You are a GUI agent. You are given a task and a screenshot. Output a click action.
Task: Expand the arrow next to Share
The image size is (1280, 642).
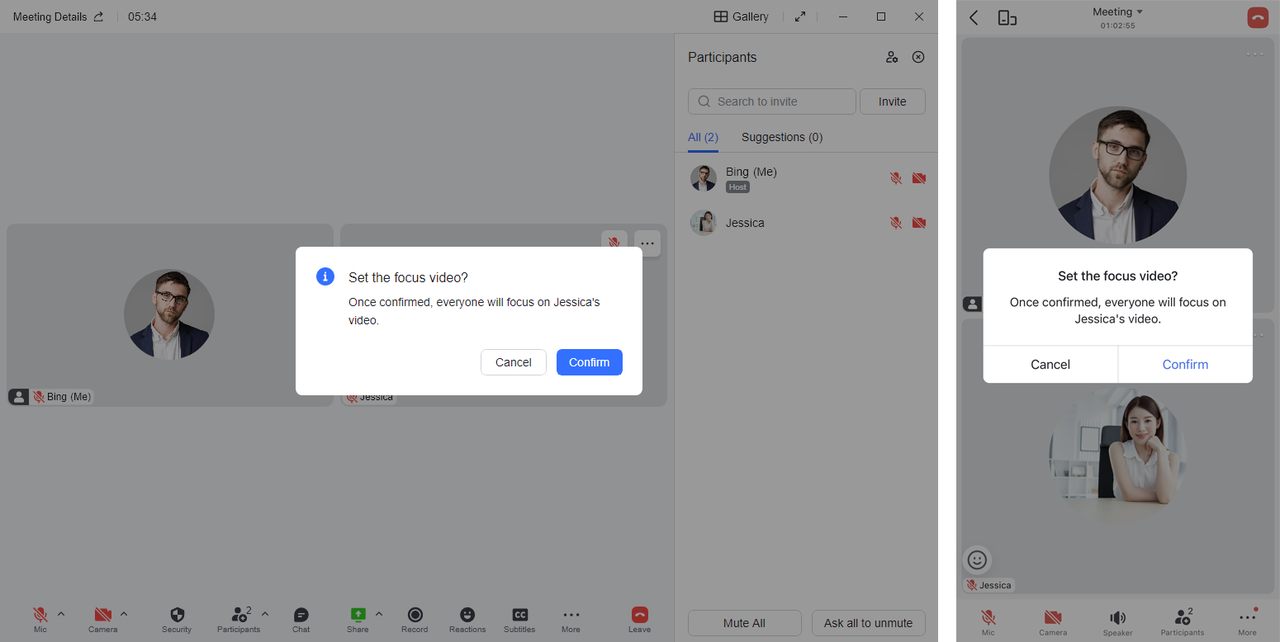pos(379,614)
